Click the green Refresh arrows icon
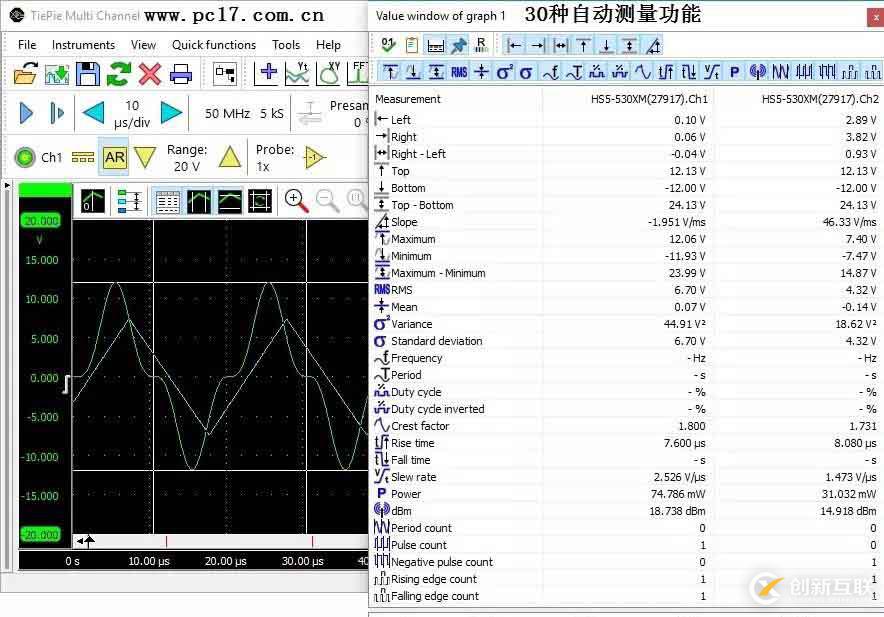884x617 pixels. (x=119, y=74)
